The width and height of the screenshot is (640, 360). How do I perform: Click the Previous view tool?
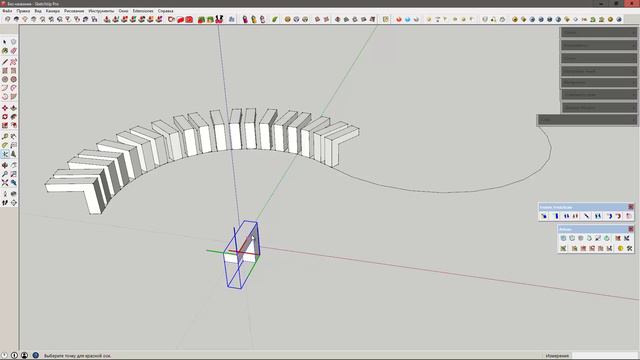pyautogui.click(x=13, y=183)
